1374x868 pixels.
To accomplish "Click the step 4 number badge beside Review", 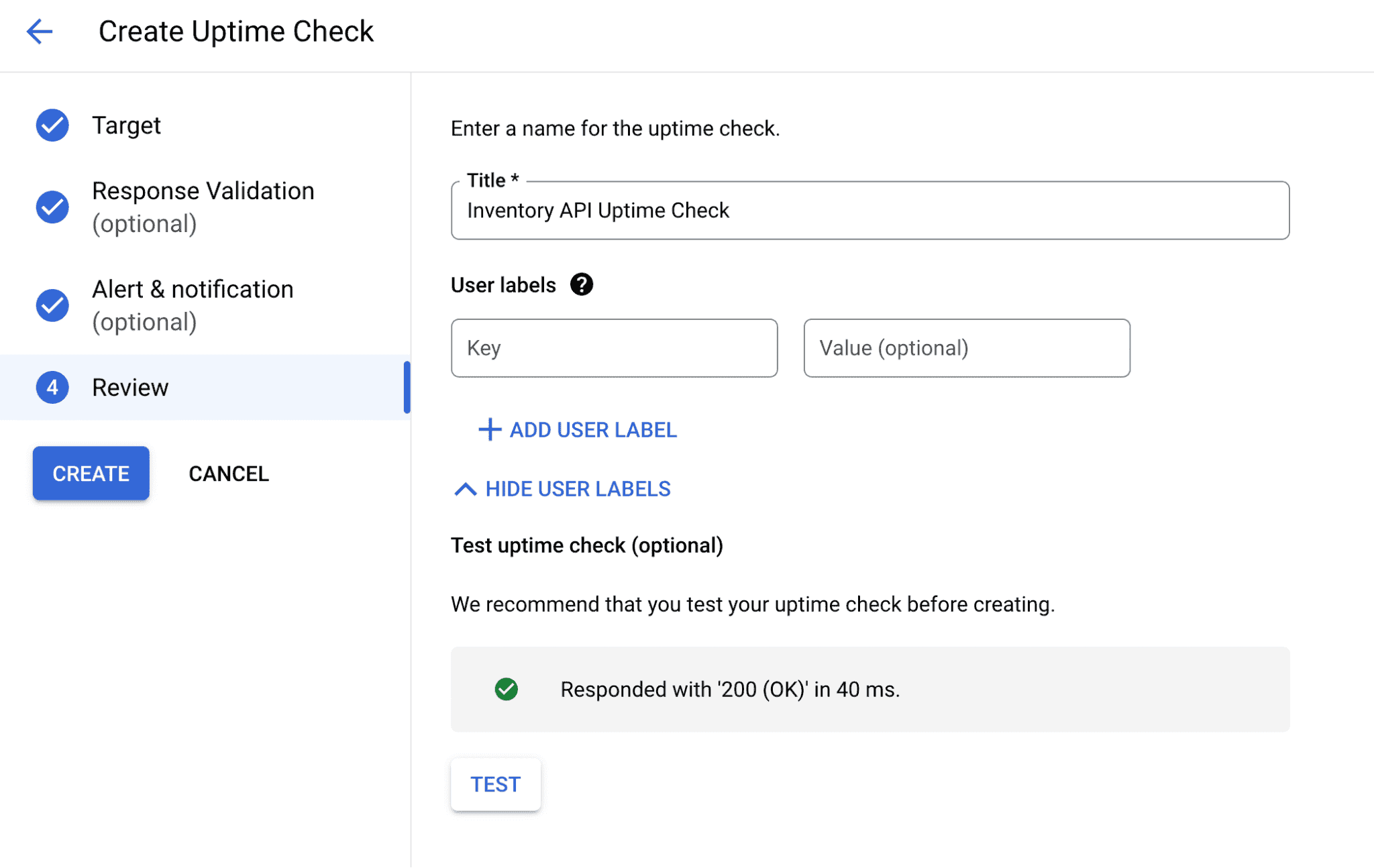I will (x=52, y=387).
